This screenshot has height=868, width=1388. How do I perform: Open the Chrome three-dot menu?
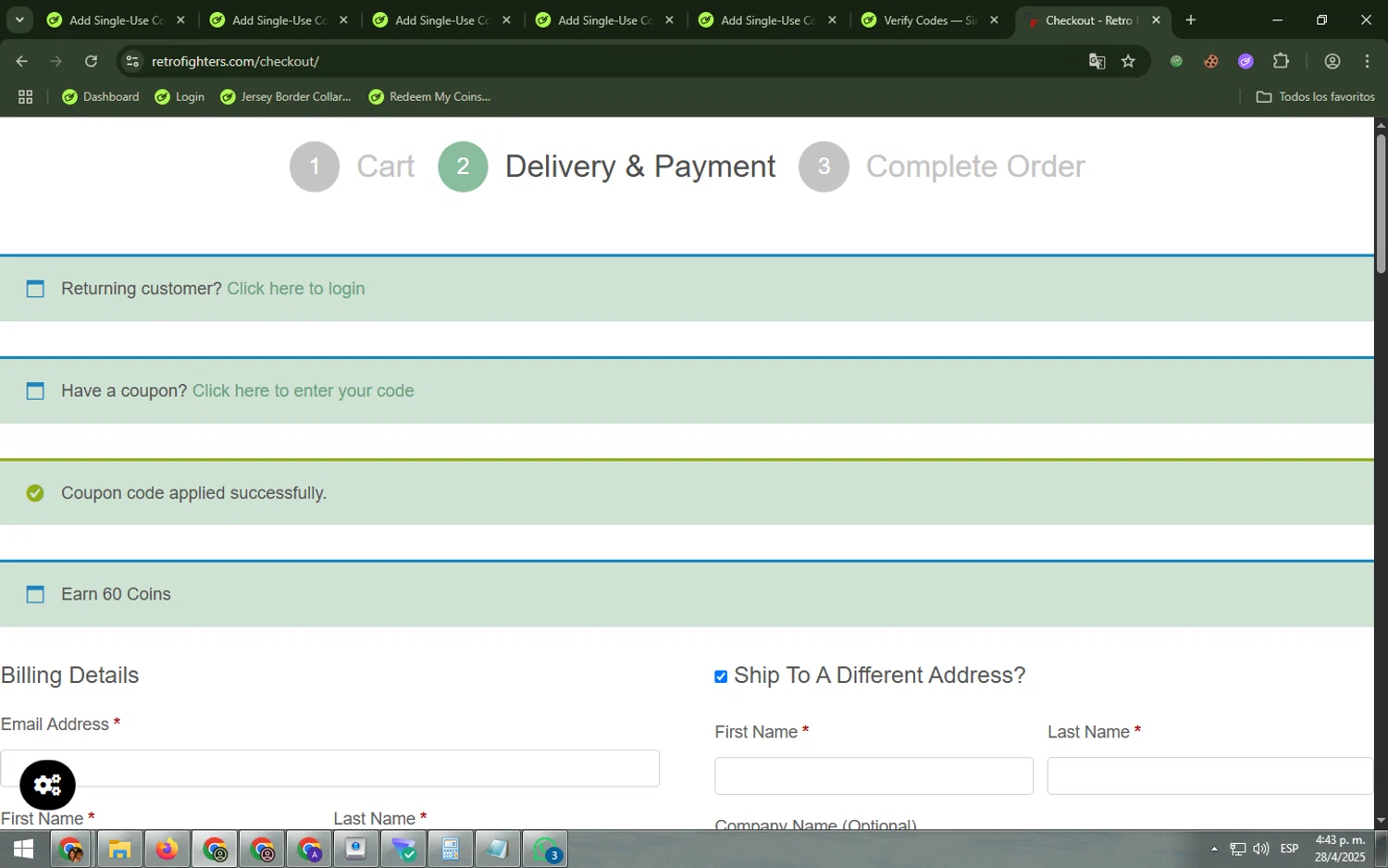click(1367, 61)
